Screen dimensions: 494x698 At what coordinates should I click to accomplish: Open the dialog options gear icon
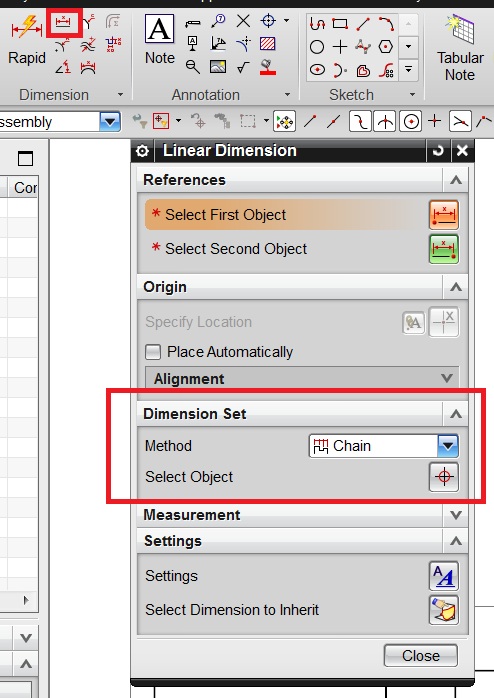(x=142, y=151)
